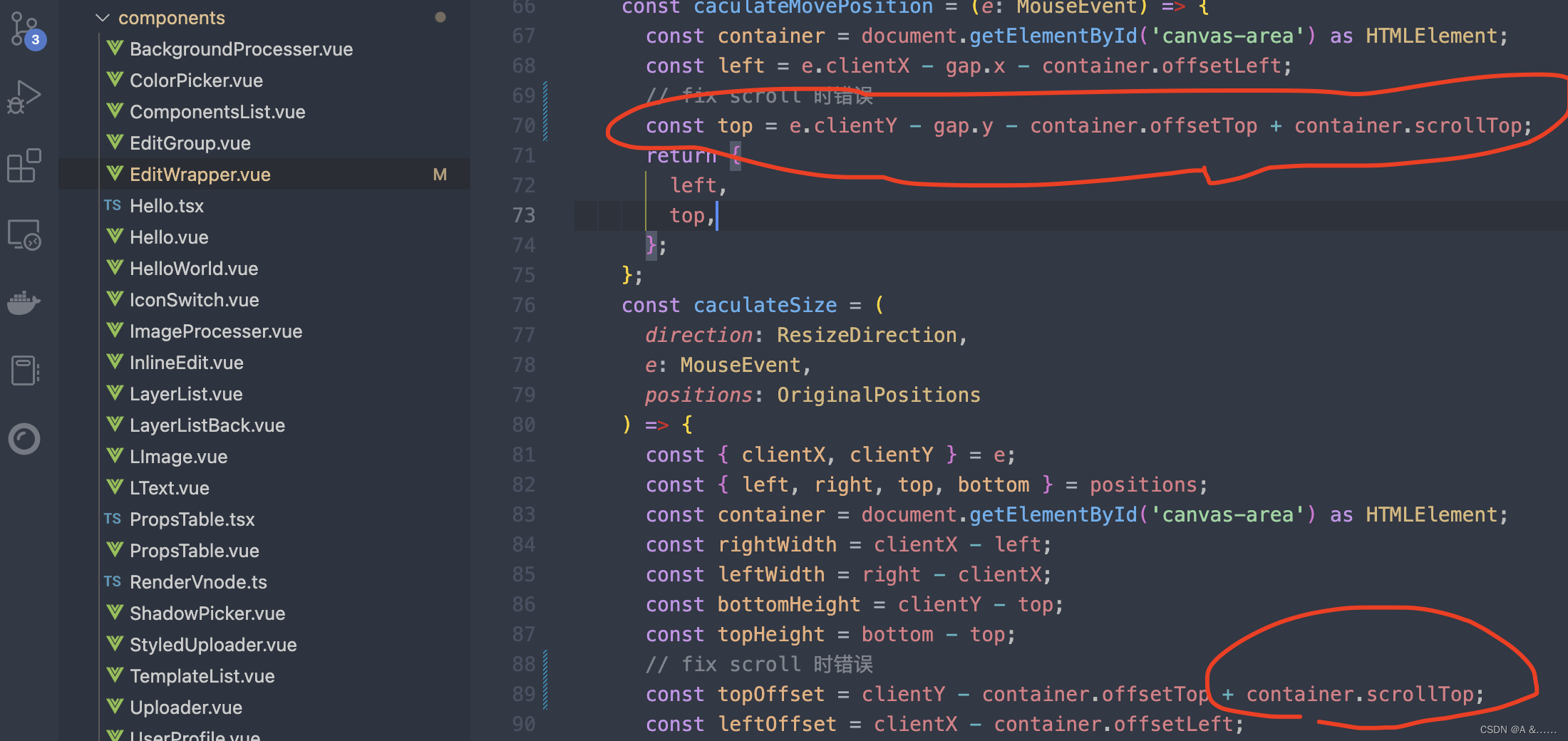This screenshot has height=741, width=1568.
Task: Click 'HTMLElement' on line 83
Action: coord(1432,514)
